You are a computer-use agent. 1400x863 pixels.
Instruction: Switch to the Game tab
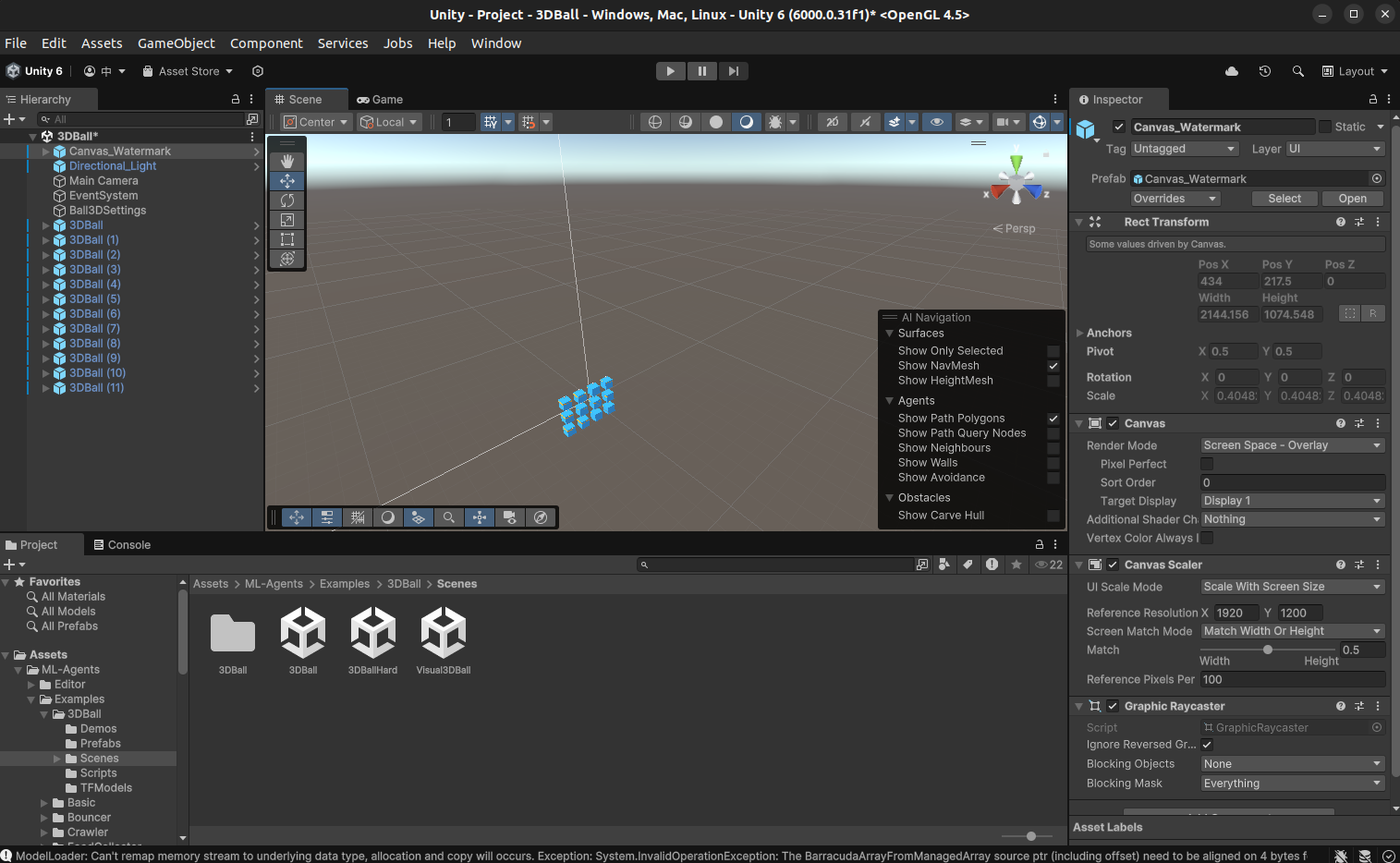point(380,100)
